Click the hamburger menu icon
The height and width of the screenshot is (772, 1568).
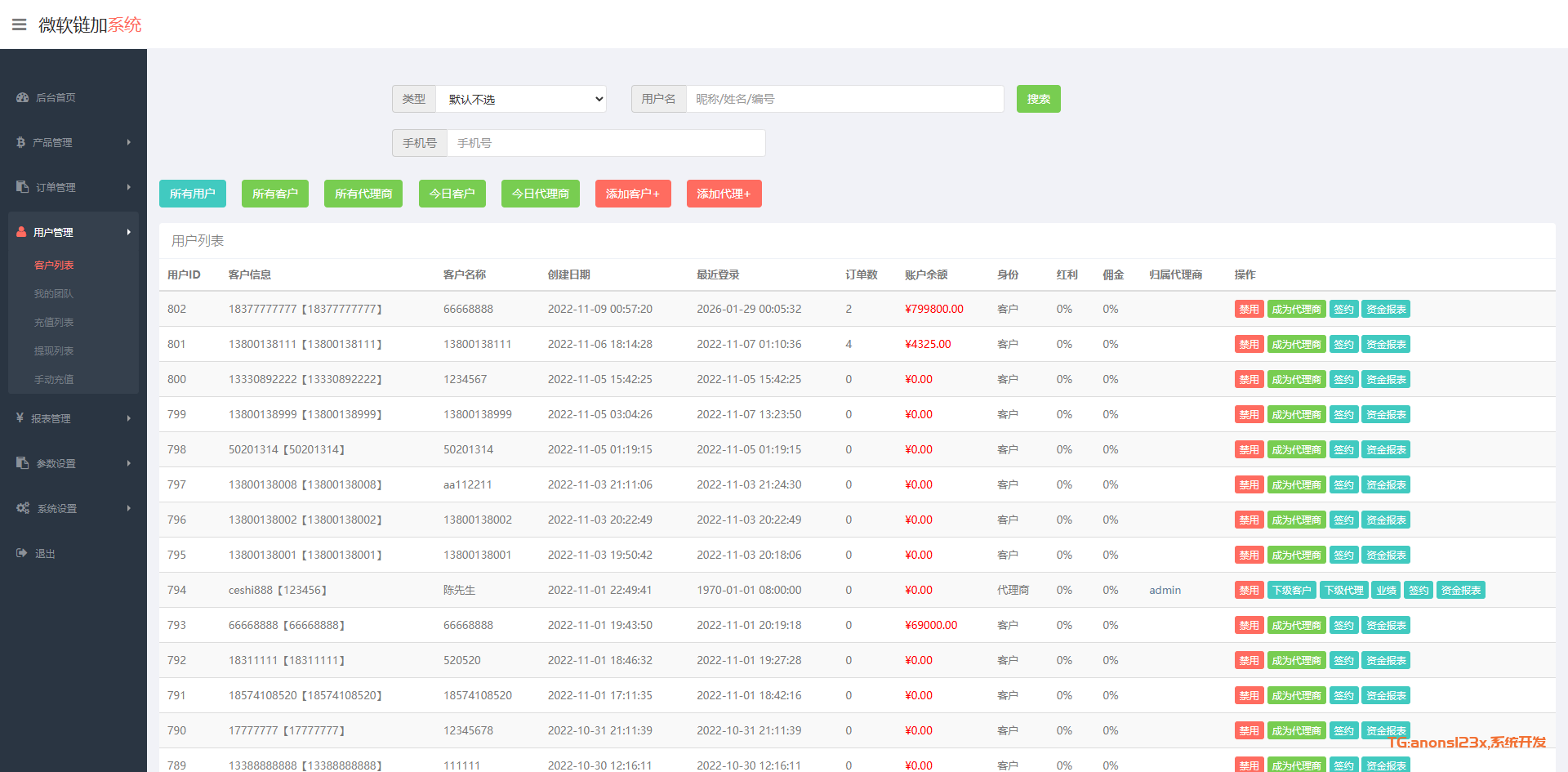[x=20, y=25]
